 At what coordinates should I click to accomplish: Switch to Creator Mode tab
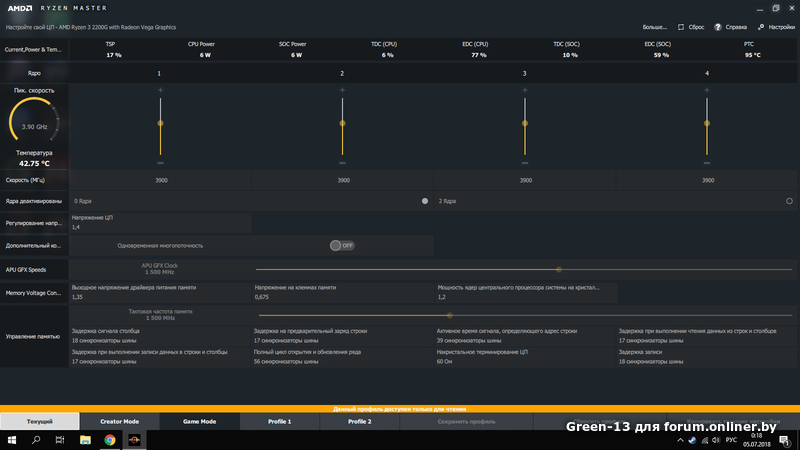[119, 422]
